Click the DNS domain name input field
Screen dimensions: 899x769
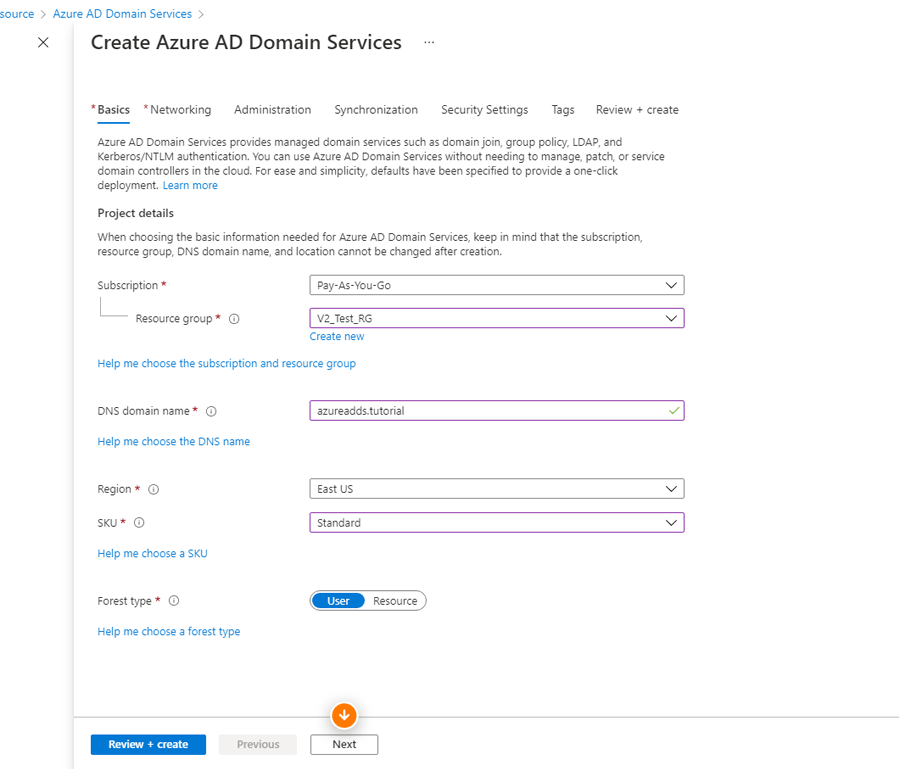coord(497,411)
